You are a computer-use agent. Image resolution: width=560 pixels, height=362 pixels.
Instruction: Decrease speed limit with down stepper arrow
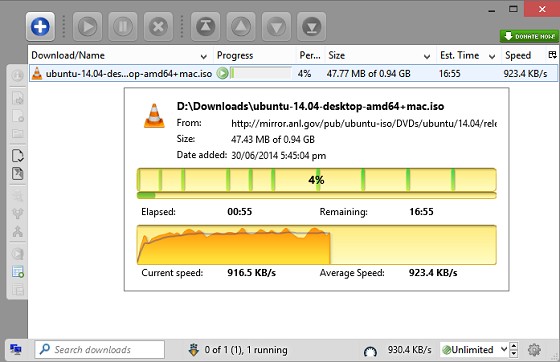pos(514,353)
